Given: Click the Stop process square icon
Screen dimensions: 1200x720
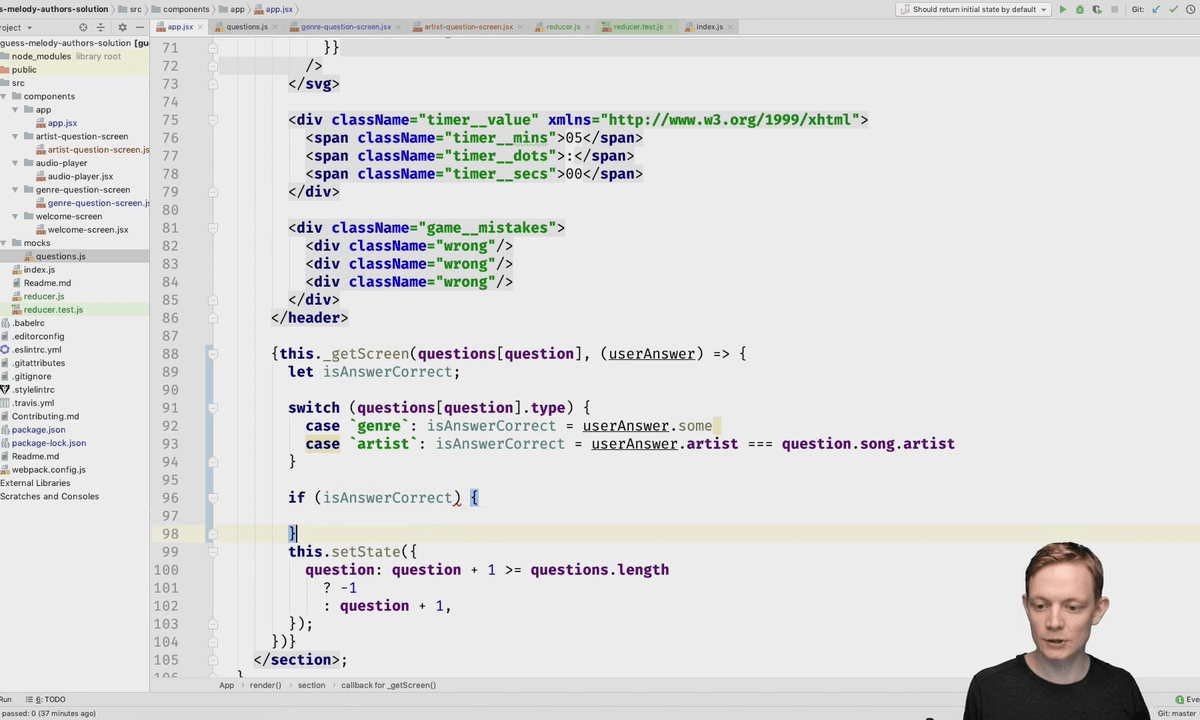Looking at the screenshot, I should (1114, 10).
